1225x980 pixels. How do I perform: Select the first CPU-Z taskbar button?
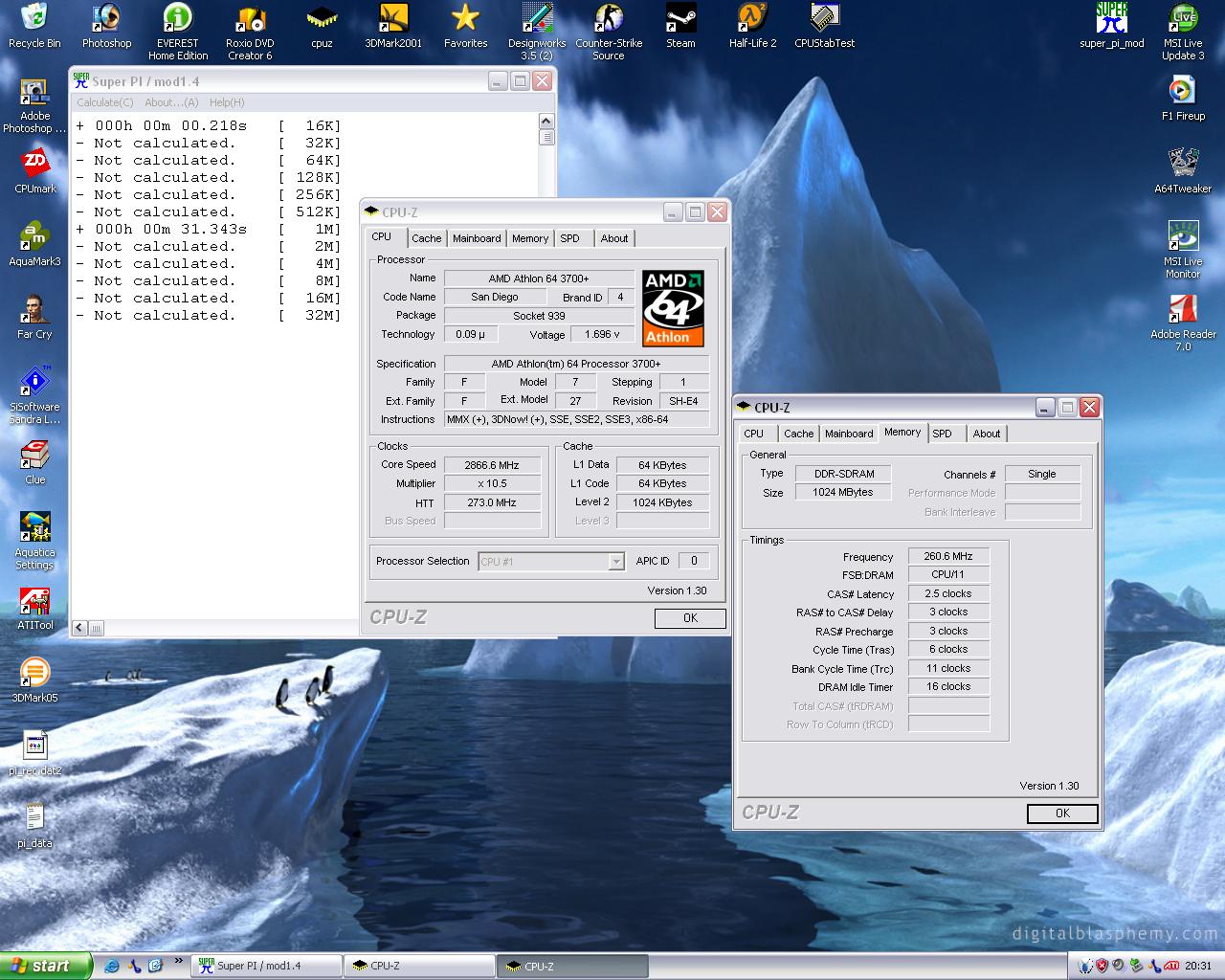click(x=420, y=966)
